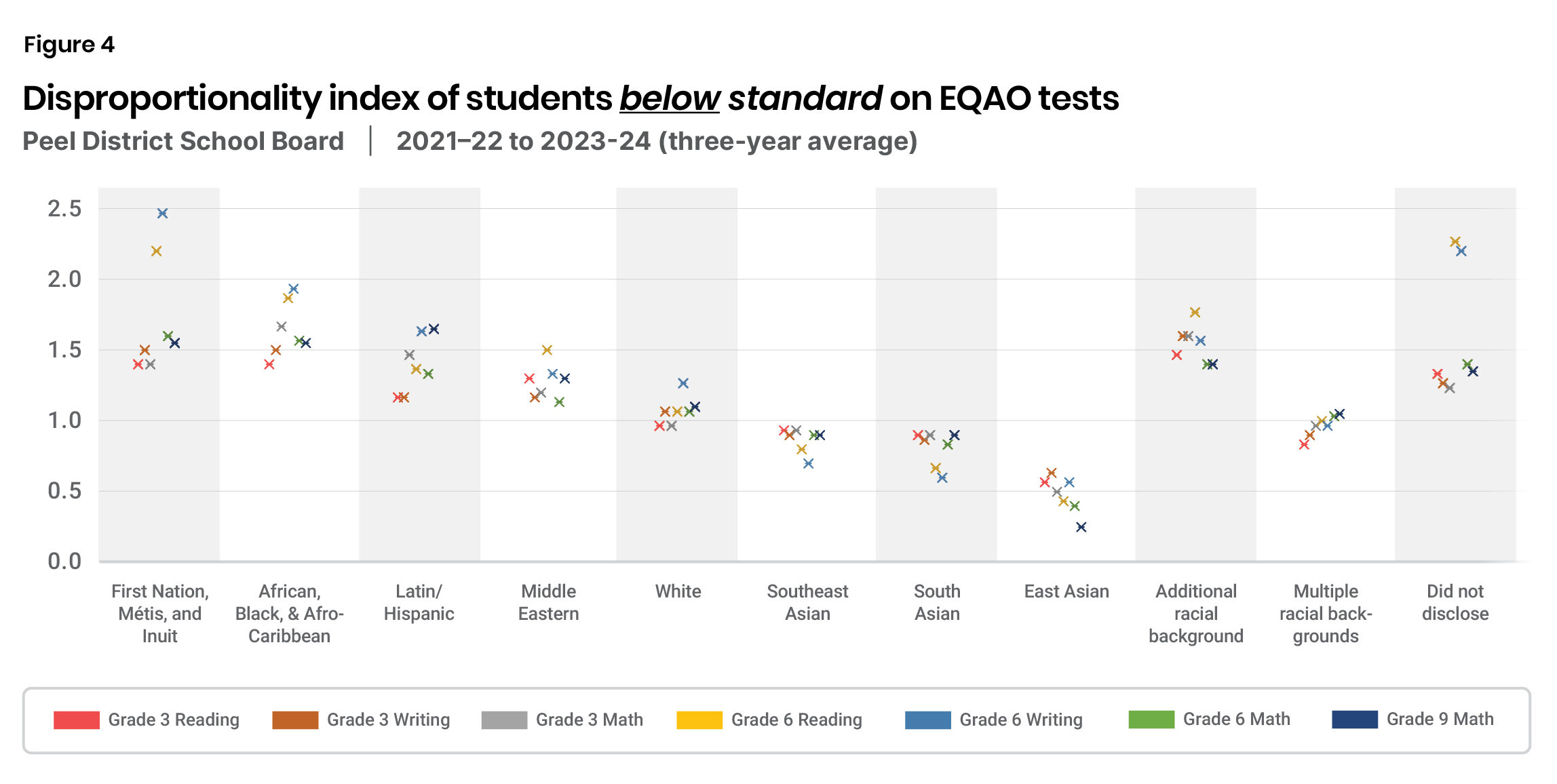The image size is (1557, 784).
Task: Select the yellow marker in Additional racial background
Action: click(1195, 313)
